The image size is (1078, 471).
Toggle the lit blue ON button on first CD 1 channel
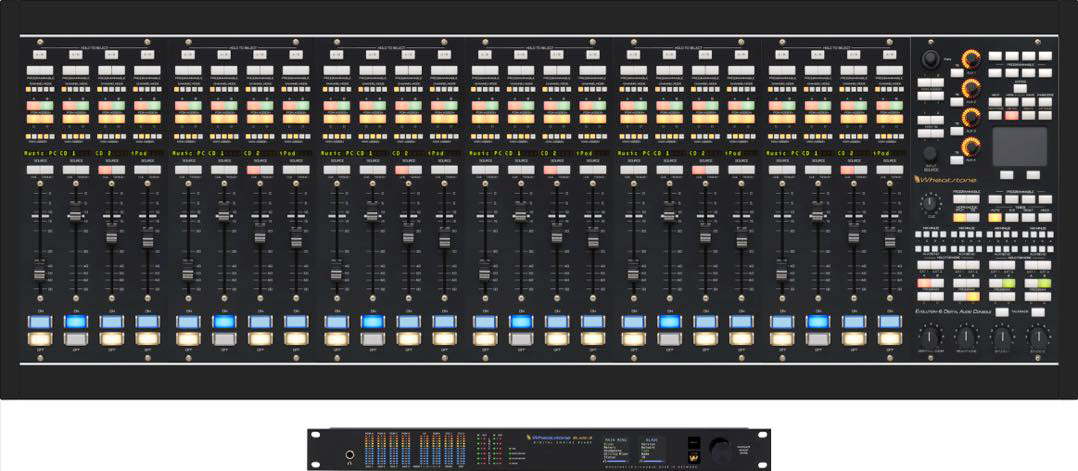pyautogui.click(x=76, y=322)
